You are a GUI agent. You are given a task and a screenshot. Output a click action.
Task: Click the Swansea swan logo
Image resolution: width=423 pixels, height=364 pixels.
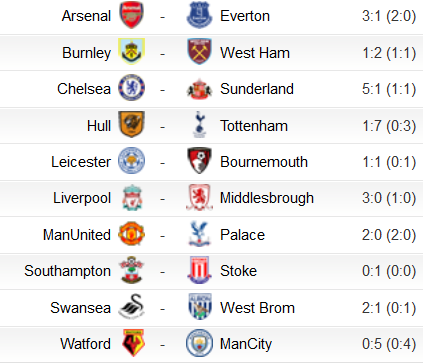(x=132, y=307)
